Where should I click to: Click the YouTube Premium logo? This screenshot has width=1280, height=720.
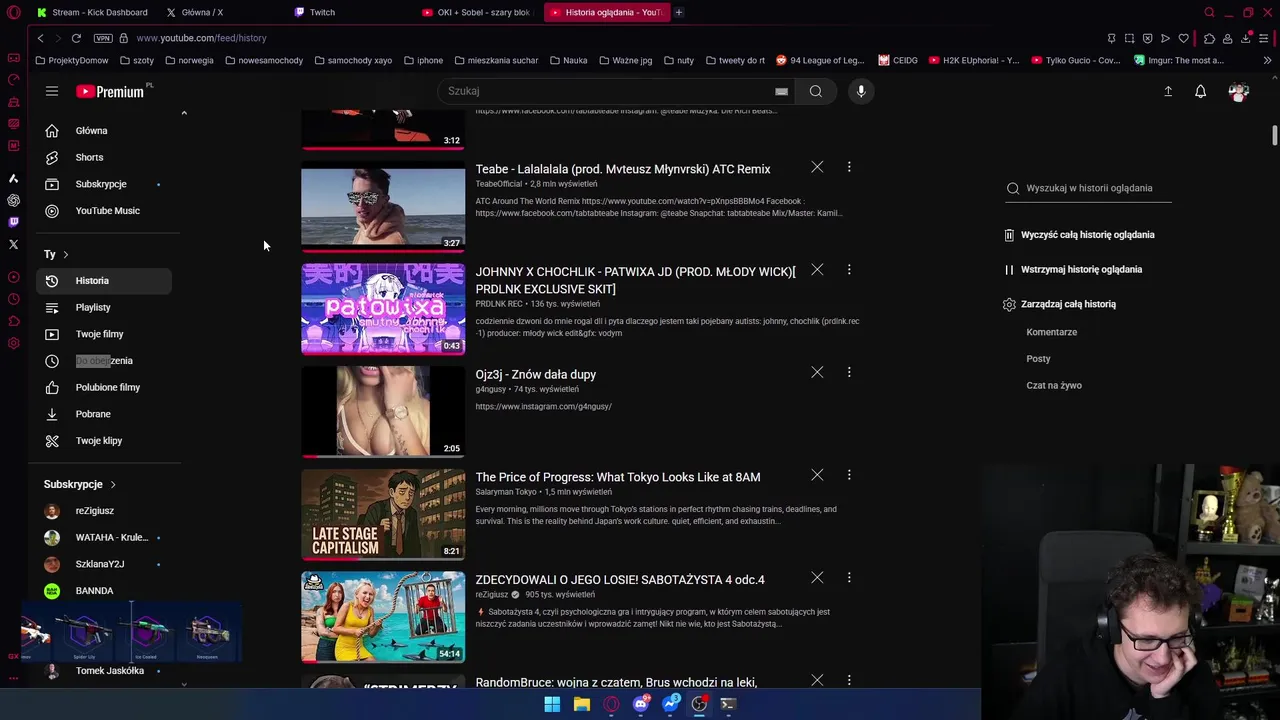point(112,91)
